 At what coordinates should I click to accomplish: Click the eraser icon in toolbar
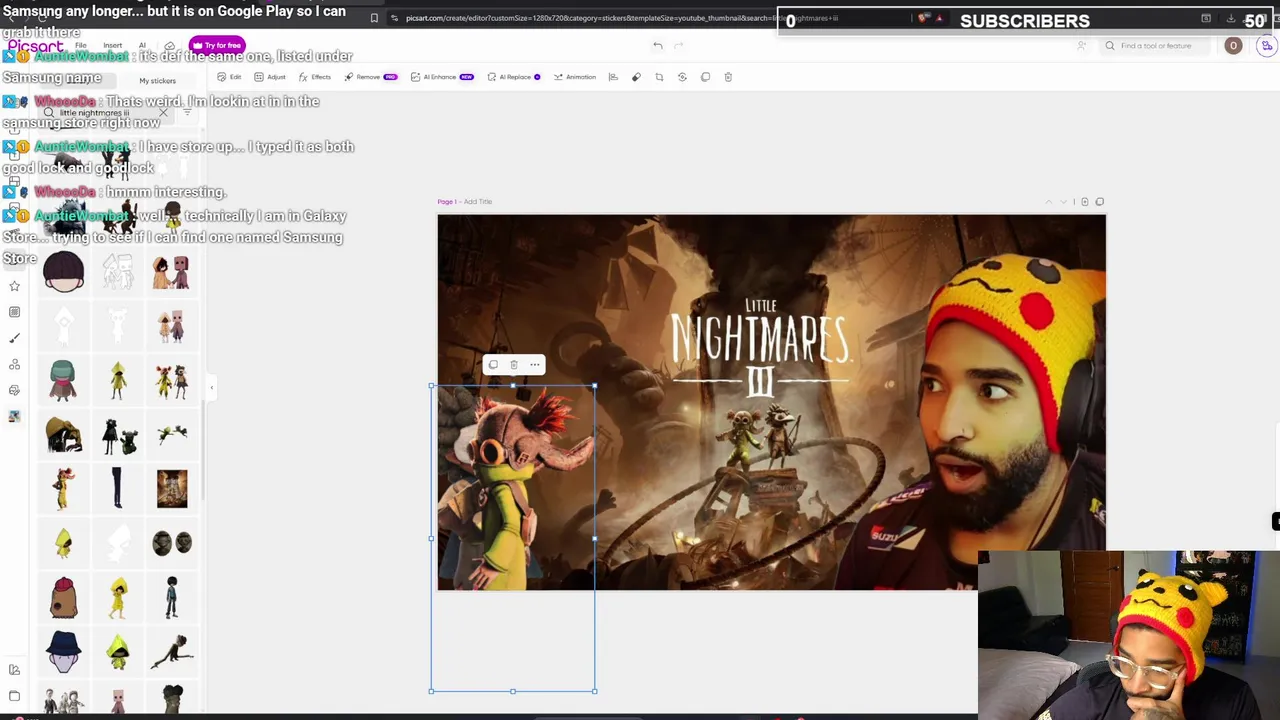coord(636,77)
